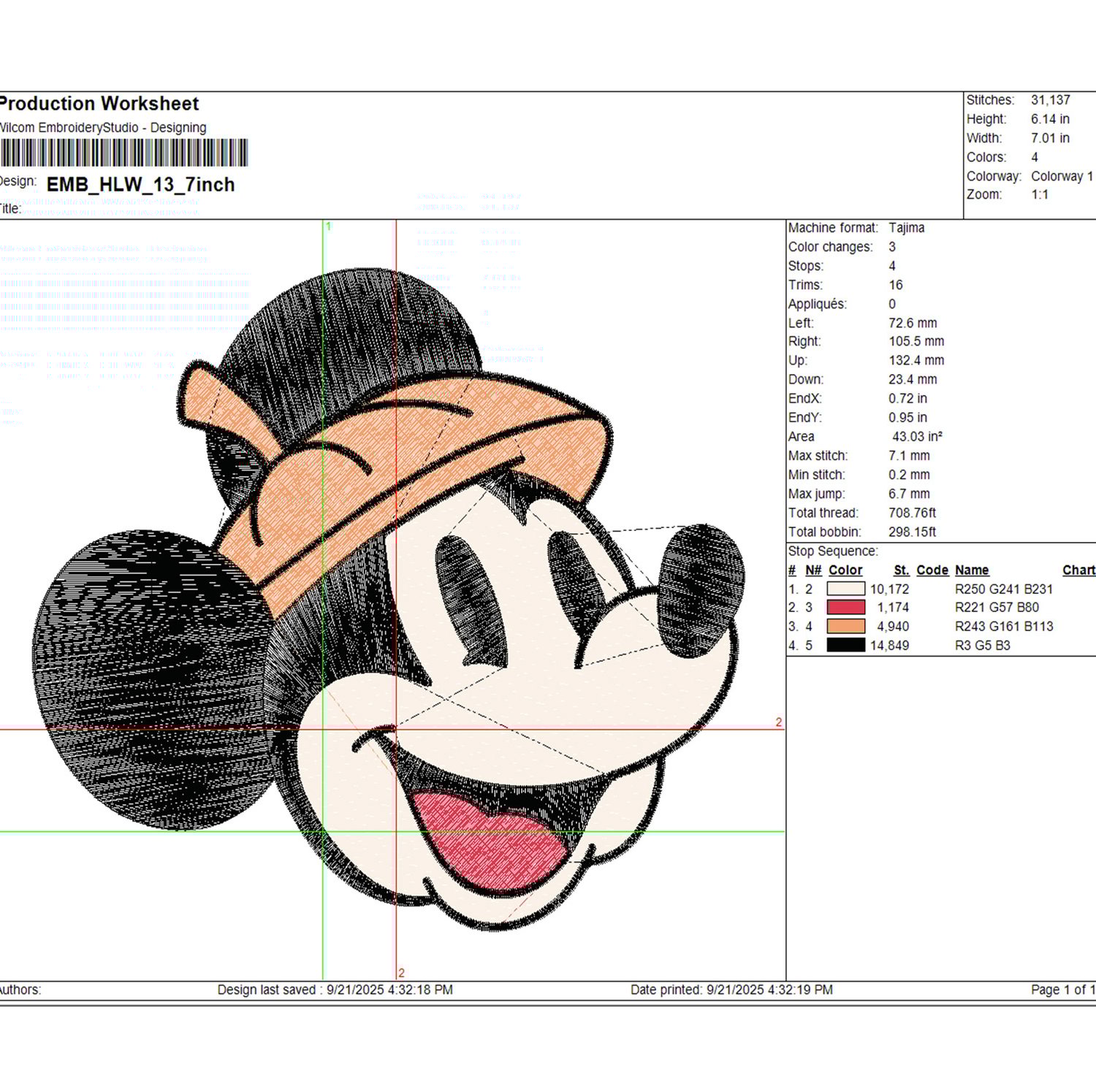Select the machine format "Tajima"
1096x1092 pixels.
point(906,228)
